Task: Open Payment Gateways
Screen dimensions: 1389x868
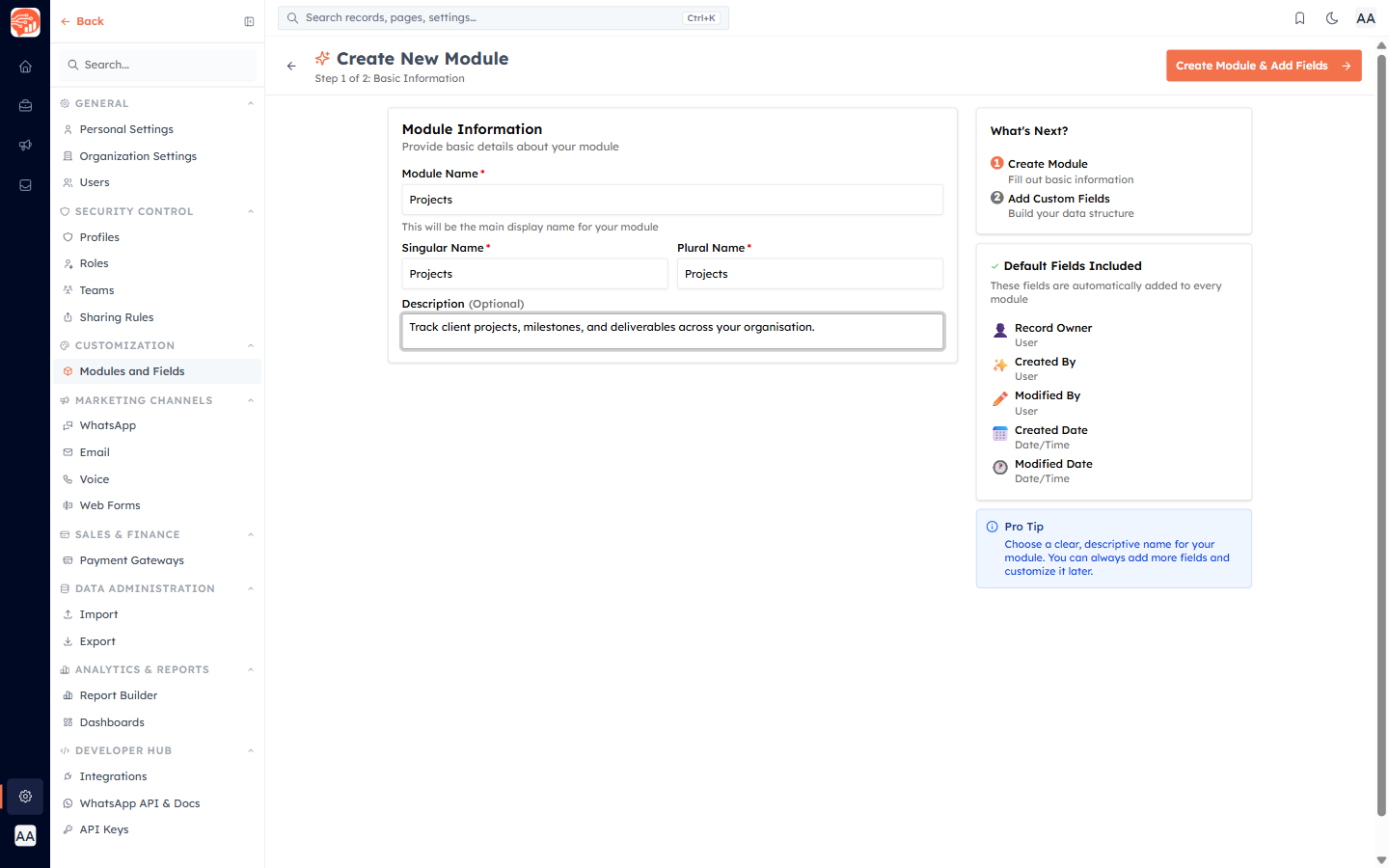Action: [156, 560]
